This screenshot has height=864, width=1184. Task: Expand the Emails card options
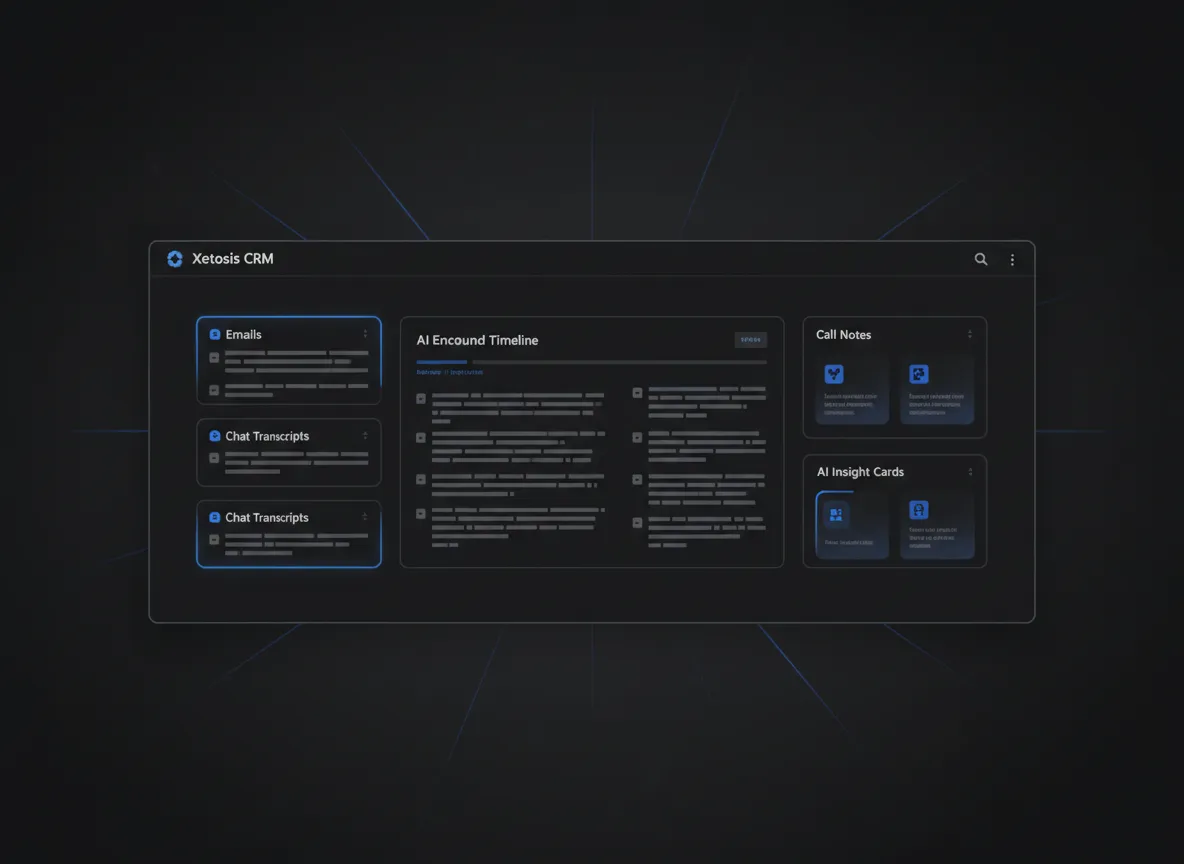365,334
